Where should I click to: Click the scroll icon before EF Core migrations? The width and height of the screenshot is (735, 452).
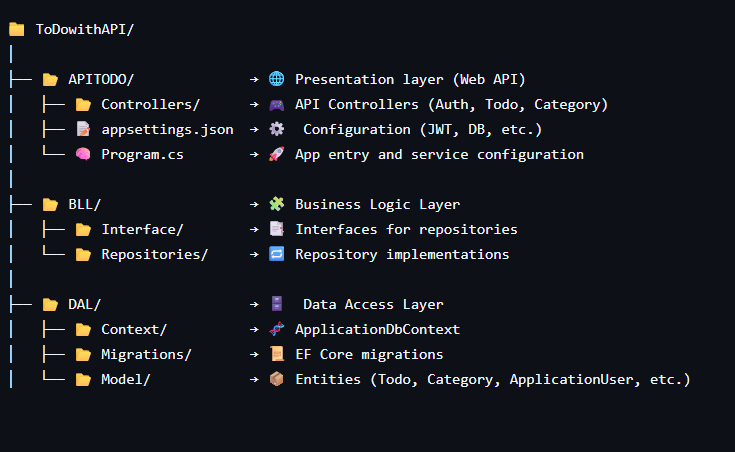click(x=277, y=354)
